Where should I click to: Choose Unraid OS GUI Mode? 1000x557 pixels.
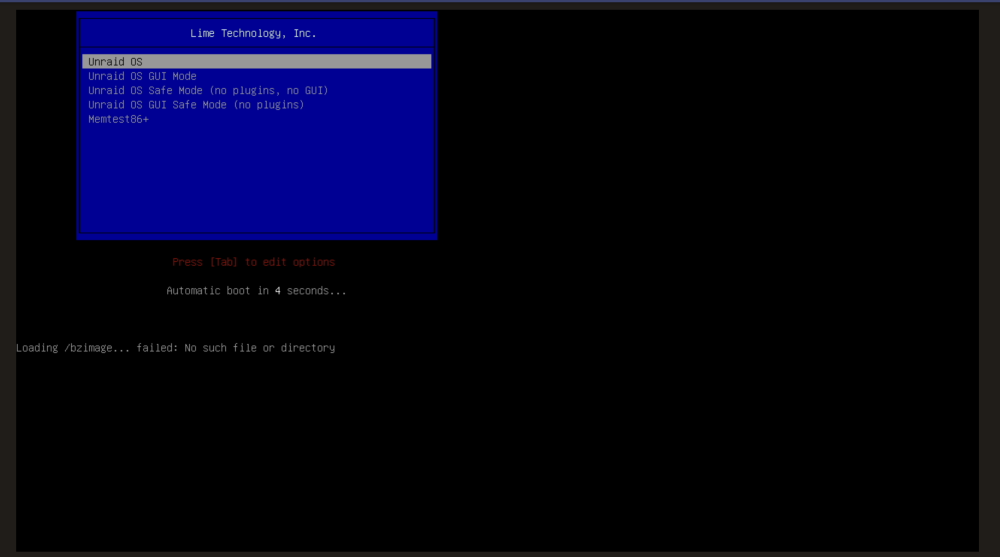tap(142, 76)
